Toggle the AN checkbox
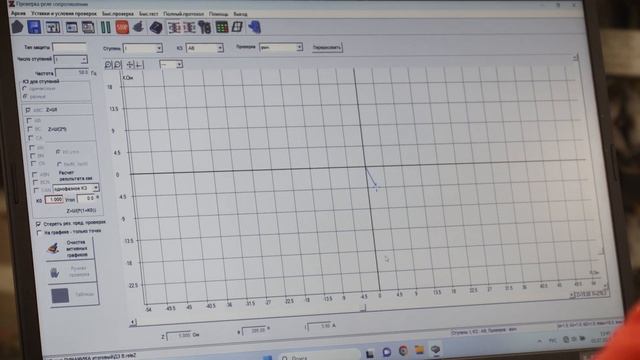The width and height of the screenshot is (640, 360). [32, 147]
